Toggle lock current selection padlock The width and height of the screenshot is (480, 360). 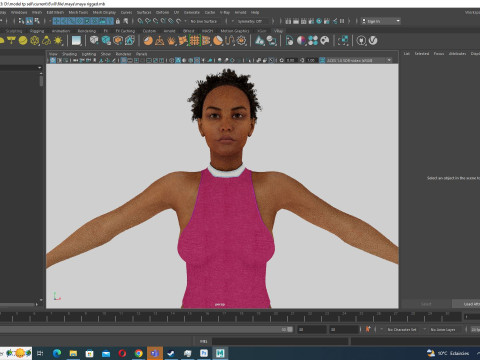(x=118, y=21)
